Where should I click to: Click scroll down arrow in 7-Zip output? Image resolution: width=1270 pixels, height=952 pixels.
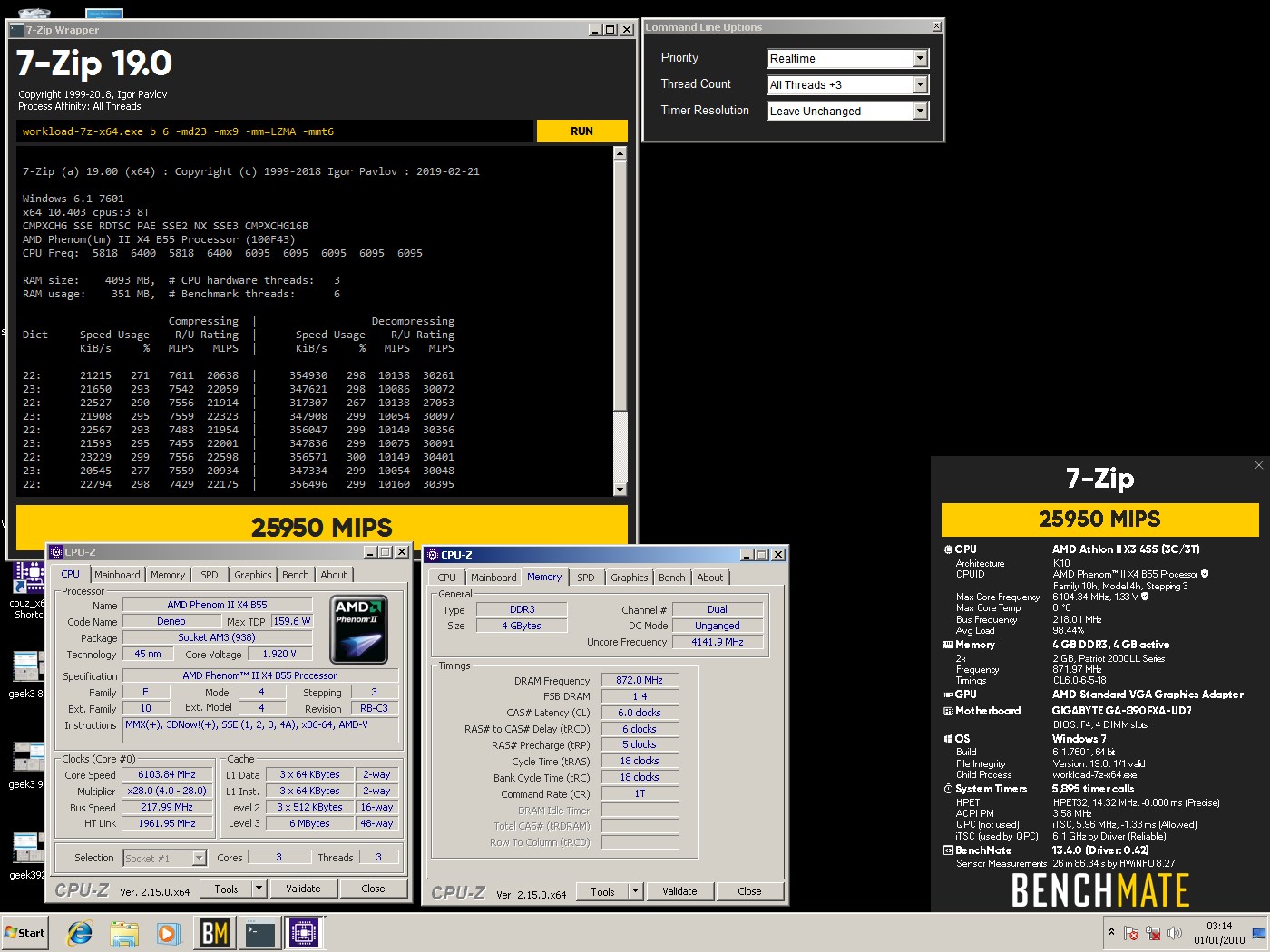(620, 490)
